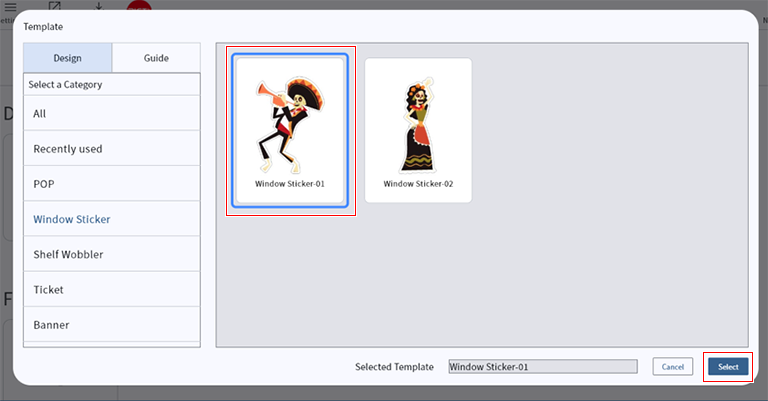The image size is (768, 401).
Task: Switch to the Guide tab
Action: tap(156, 58)
